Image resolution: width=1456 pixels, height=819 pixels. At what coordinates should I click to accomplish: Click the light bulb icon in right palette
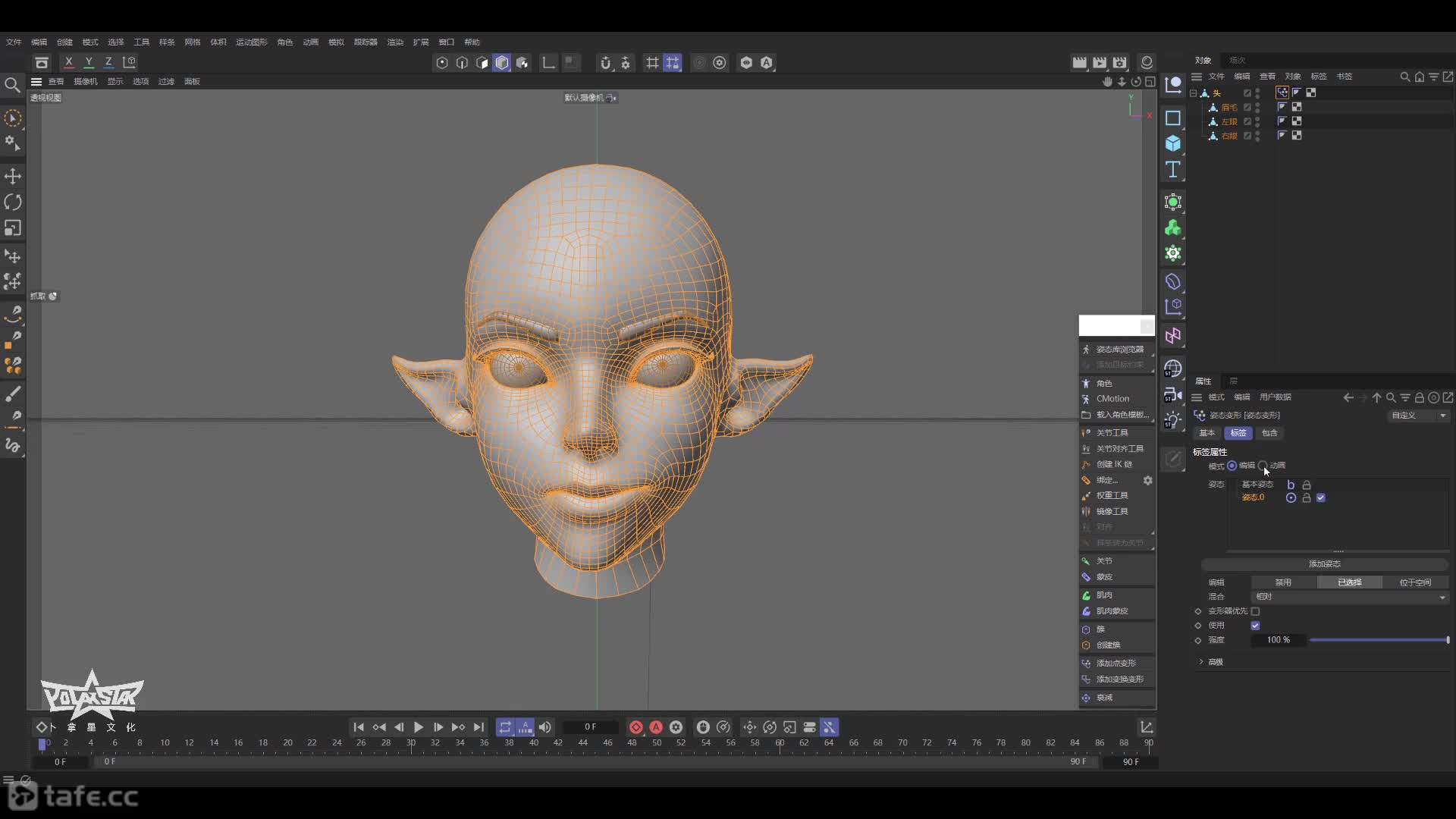(1173, 420)
